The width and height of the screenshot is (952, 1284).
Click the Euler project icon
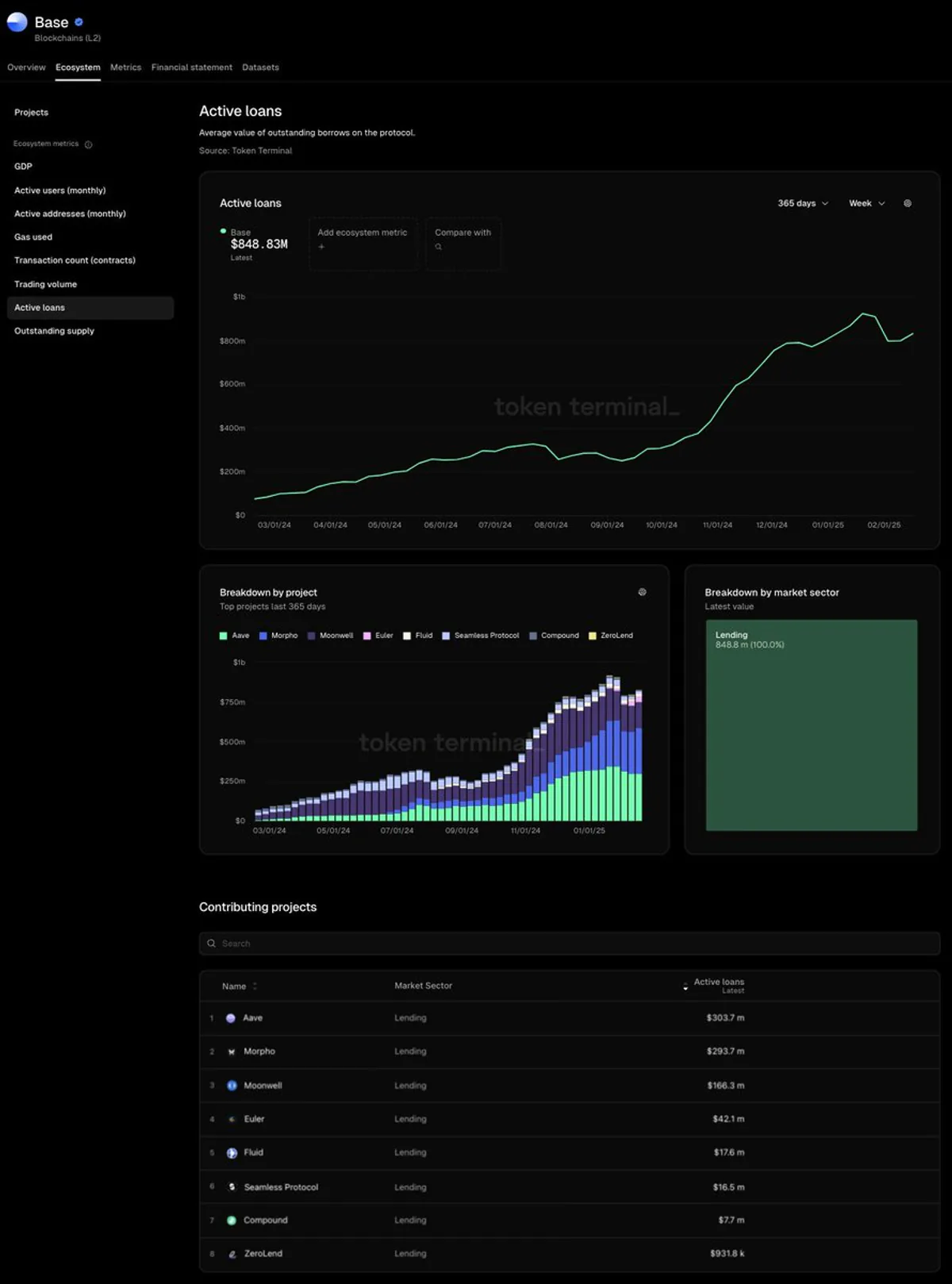coord(232,1119)
